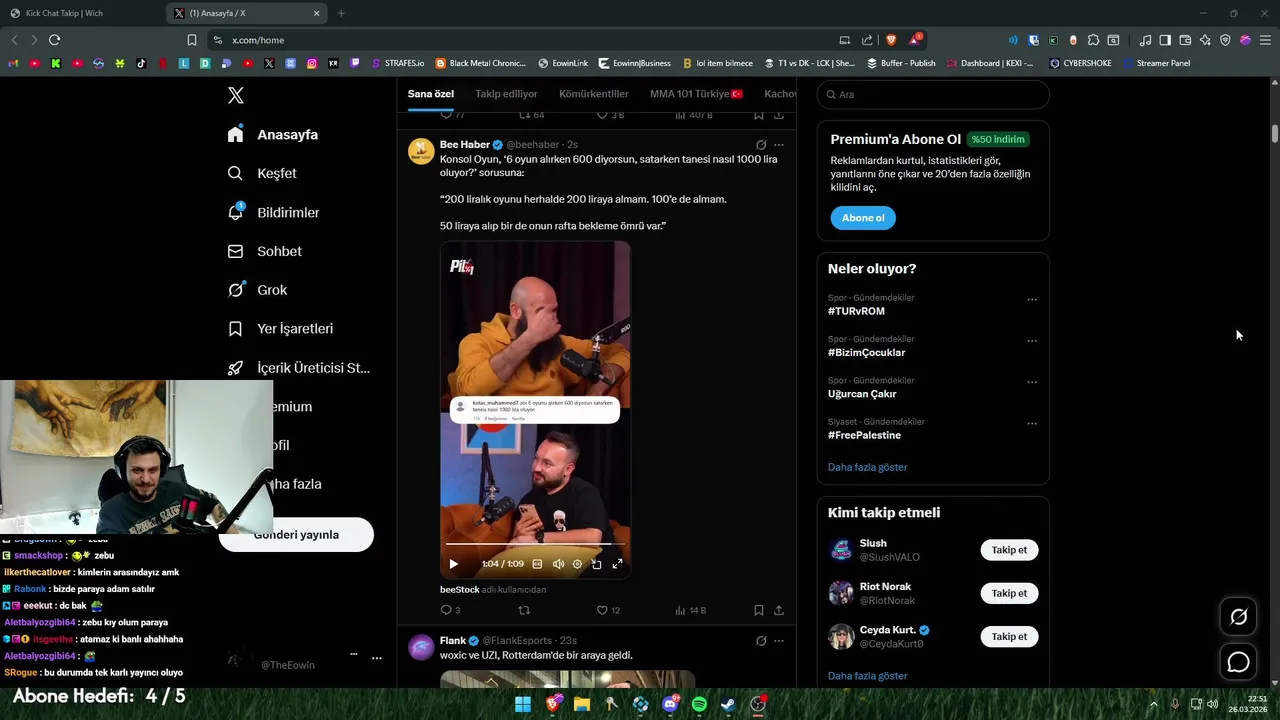Open the floating chat messages button

coord(1238,662)
